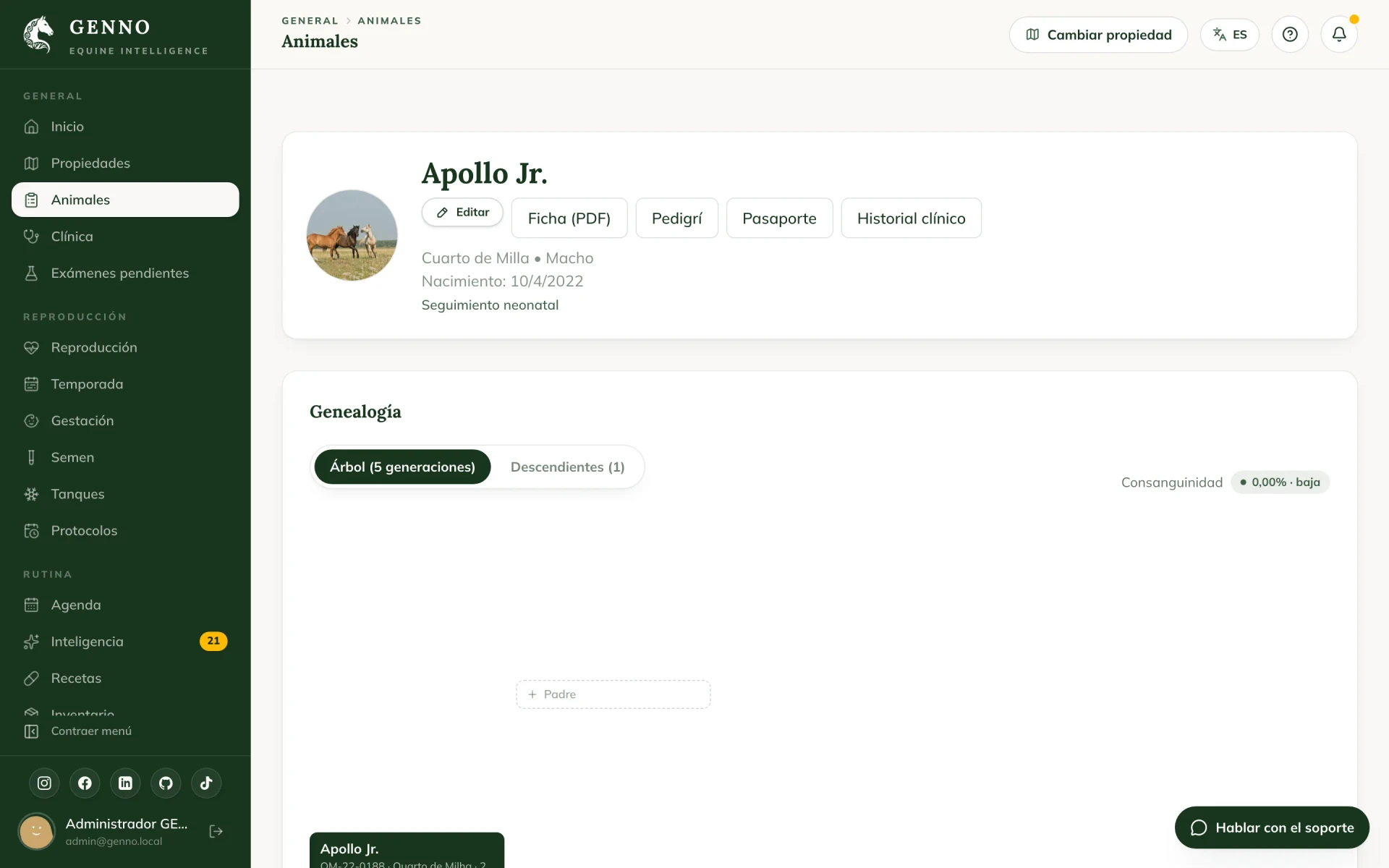
Task: Open Hablar con el soporte chat
Action: click(1272, 827)
